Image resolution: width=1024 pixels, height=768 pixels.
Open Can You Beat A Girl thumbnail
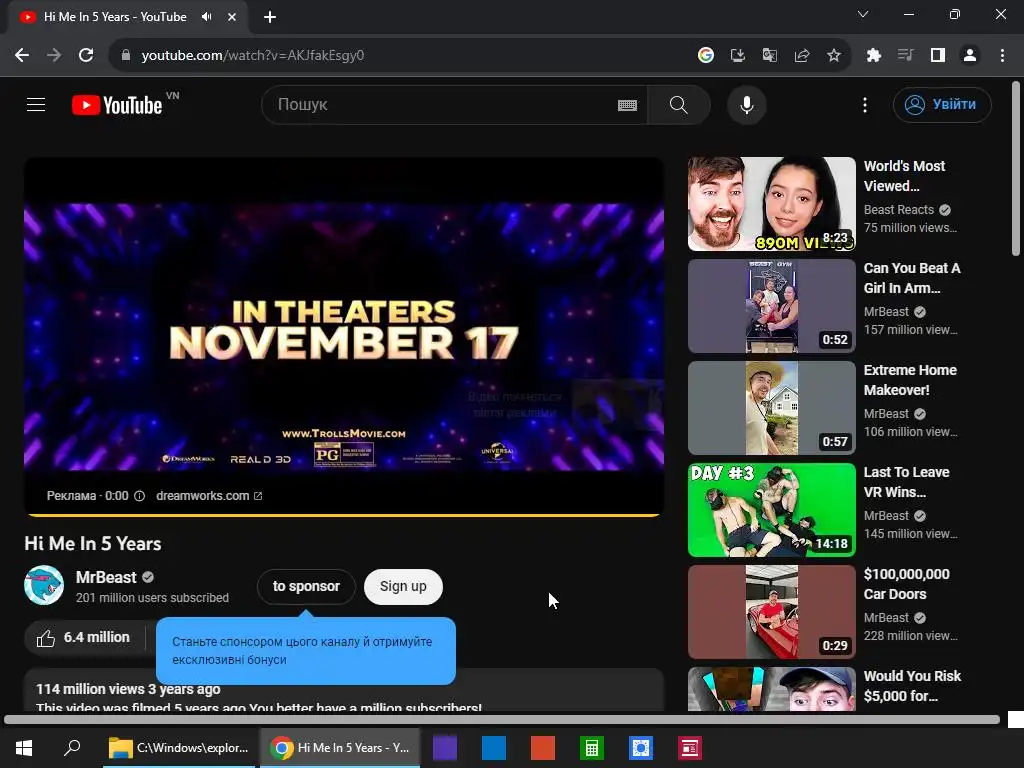[772, 306]
